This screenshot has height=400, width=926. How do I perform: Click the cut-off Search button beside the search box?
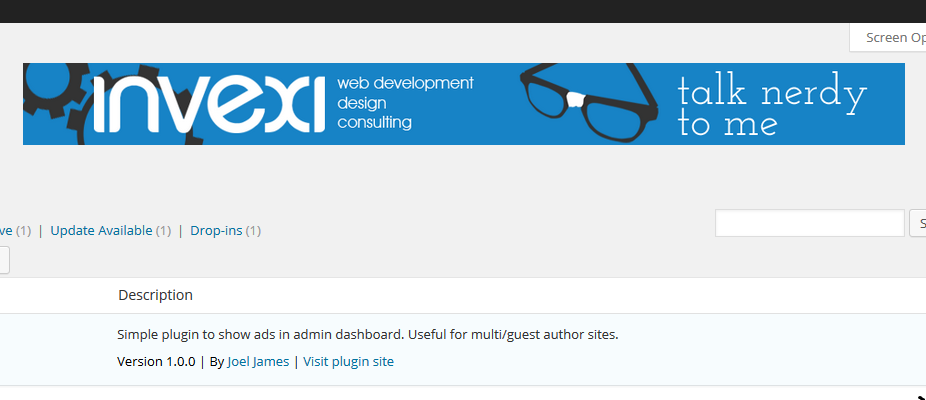point(918,223)
